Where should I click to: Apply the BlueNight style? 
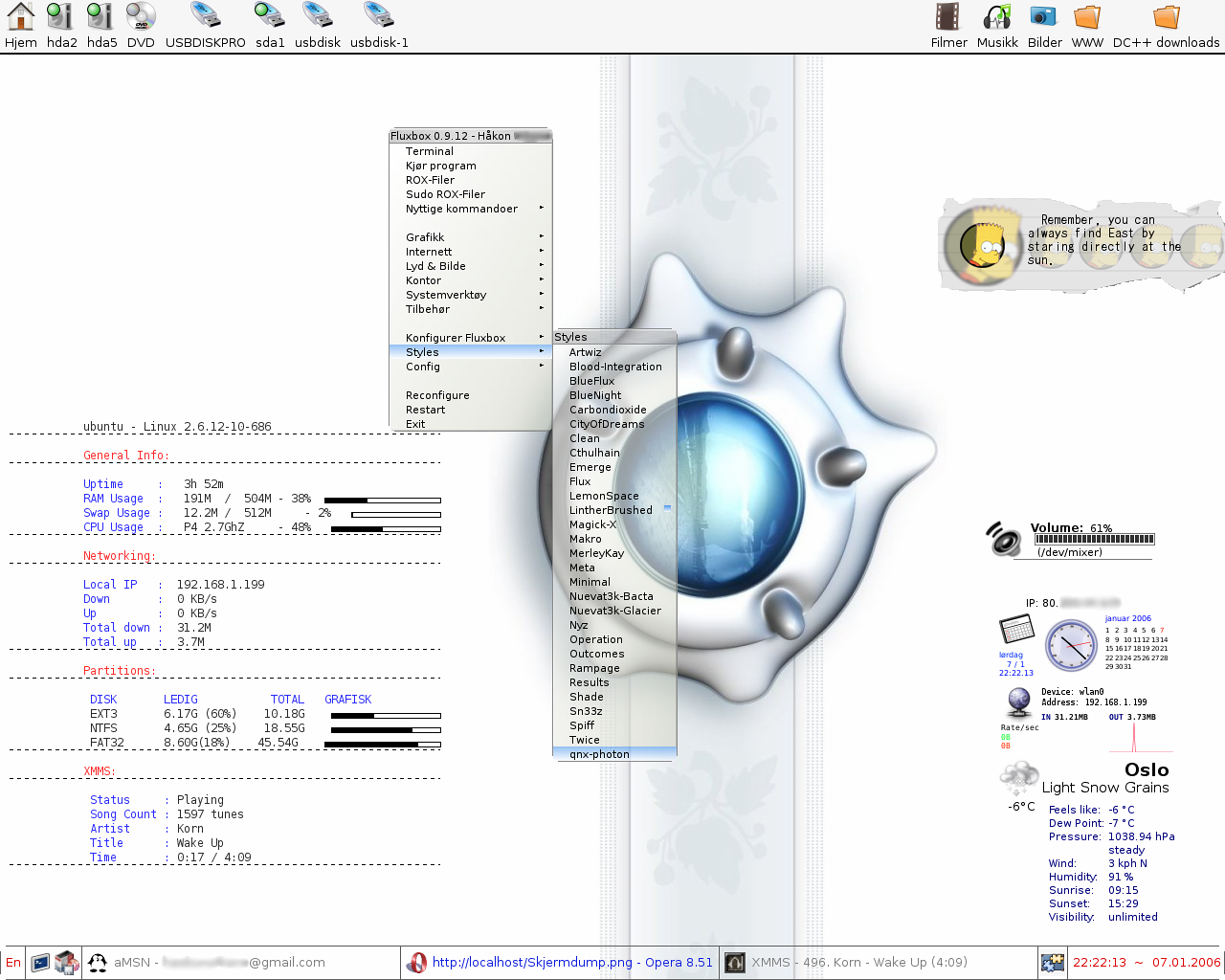(614, 395)
